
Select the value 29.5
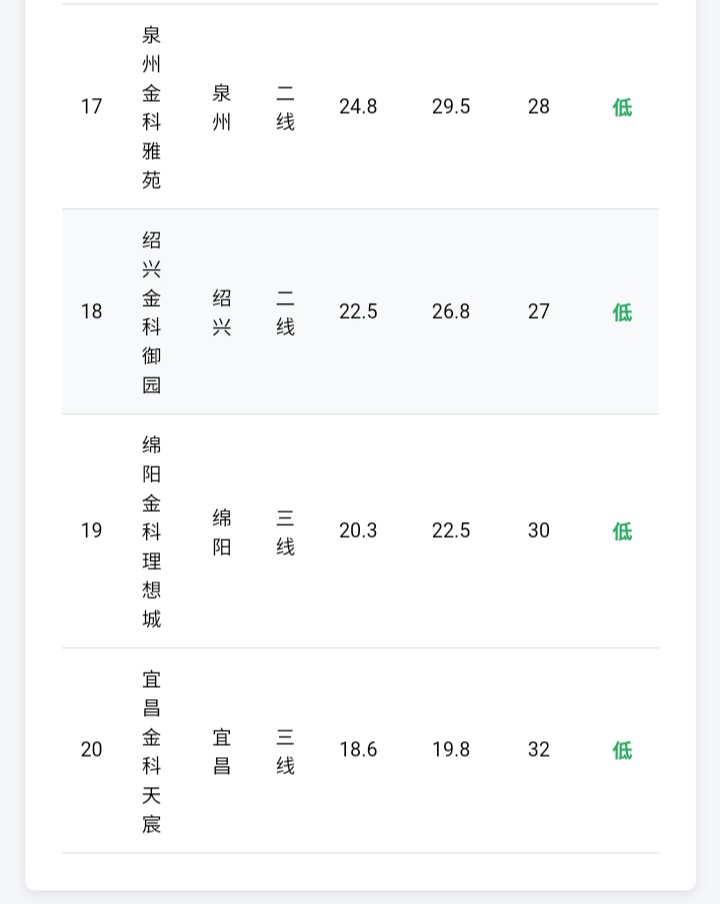tap(451, 107)
